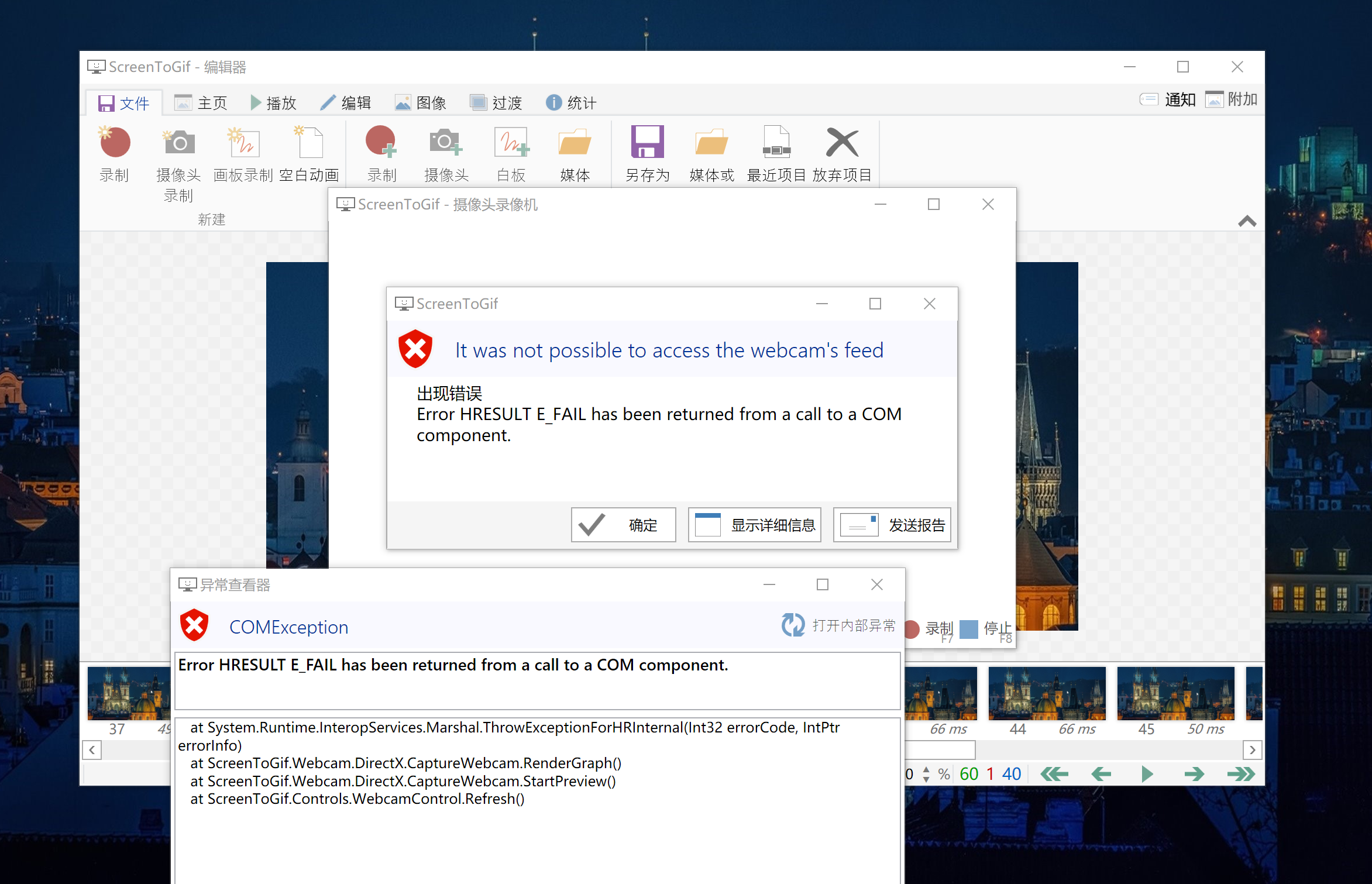Image resolution: width=1372 pixels, height=884 pixels.
Task: Switch to the 编辑 (Edit) tab
Action: coord(346,103)
